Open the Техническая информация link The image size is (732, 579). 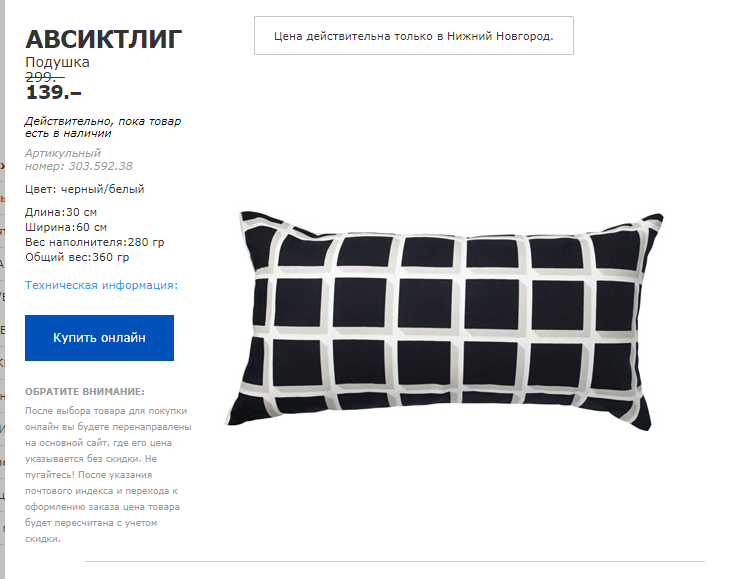pyautogui.click(x=101, y=285)
